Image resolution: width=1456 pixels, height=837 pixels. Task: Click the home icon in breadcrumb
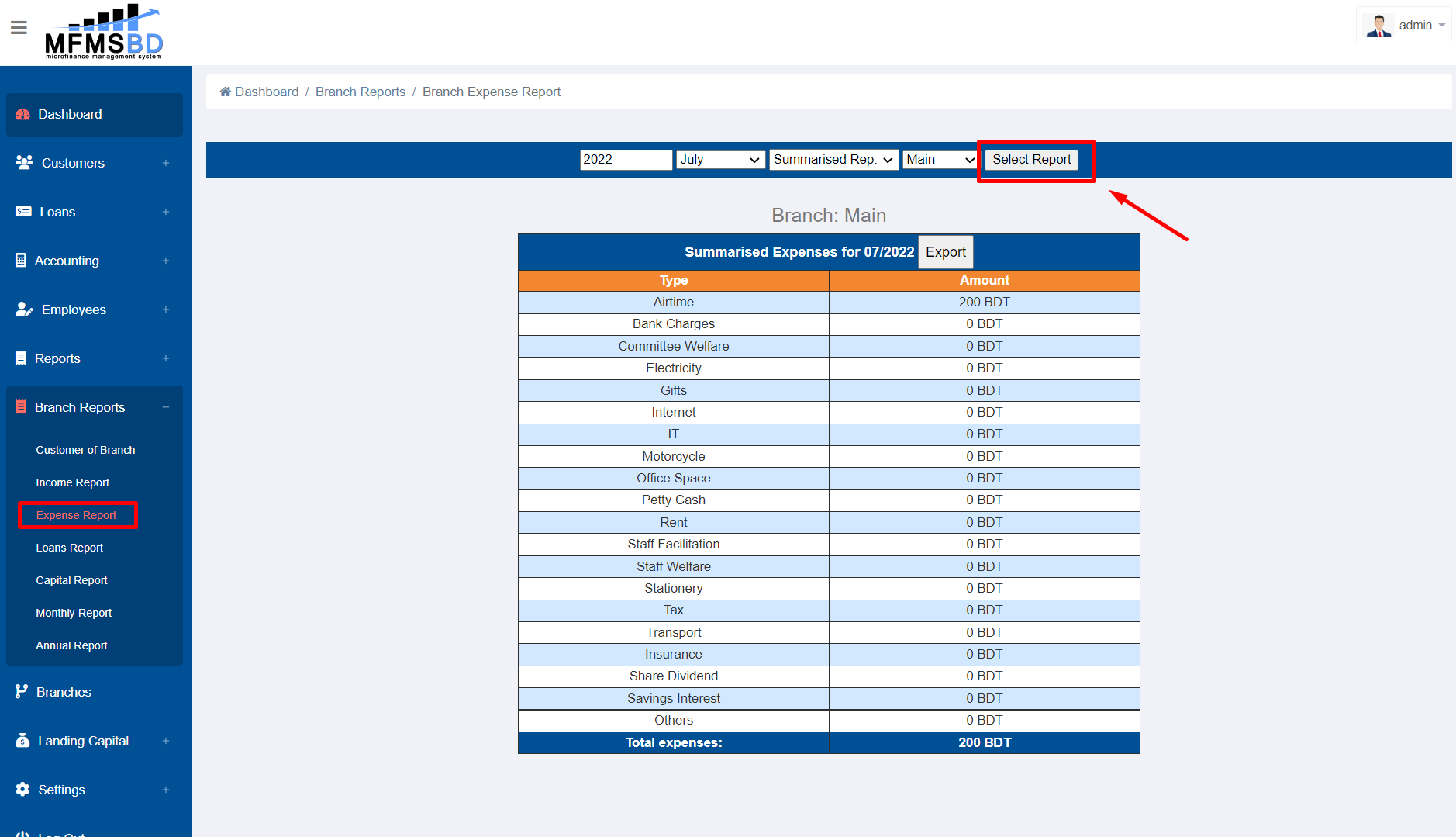coord(226,92)
